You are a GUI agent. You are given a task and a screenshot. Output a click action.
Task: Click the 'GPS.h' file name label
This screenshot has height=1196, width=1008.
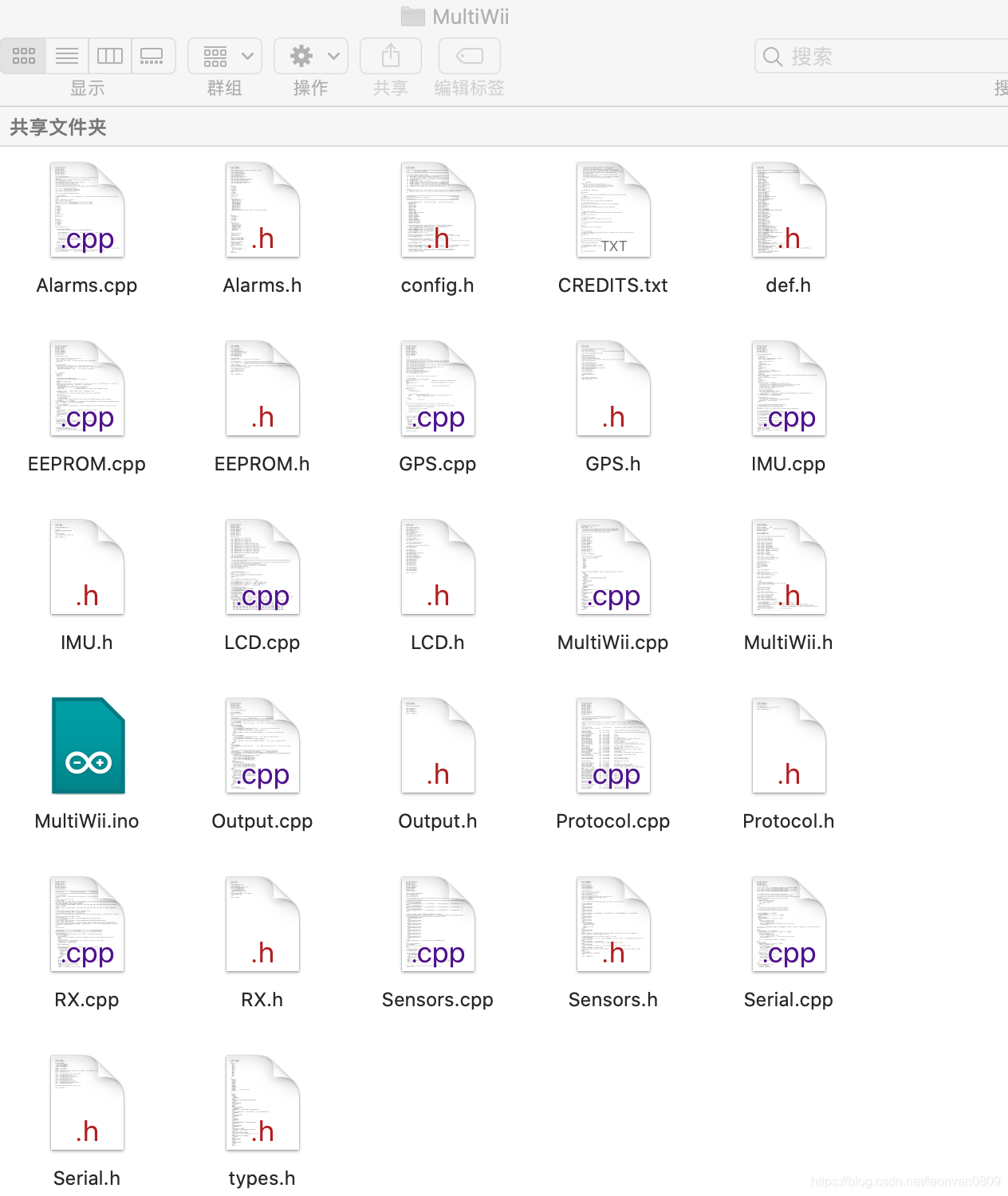(x=613, y=464)
